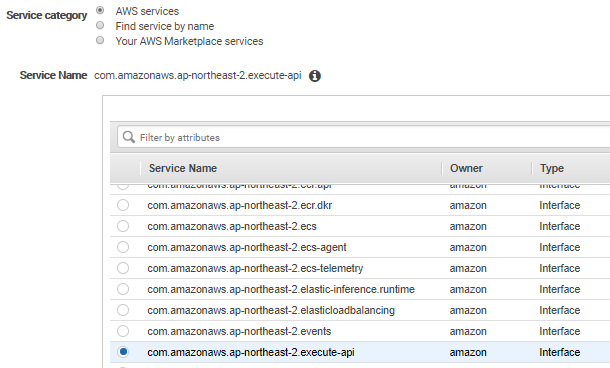Select the elastic-inference.runtime radio button
Viewport: 610px width, 368px height.
tap(123, 289)
